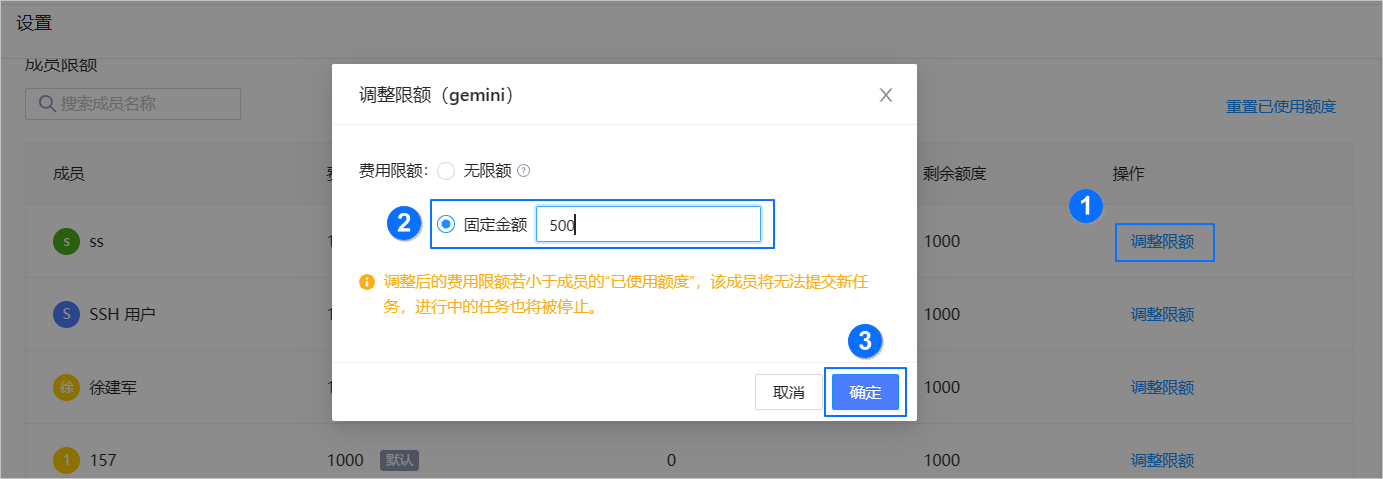
Task: Select the 固定金额 radio option
Action: (446, 225)
